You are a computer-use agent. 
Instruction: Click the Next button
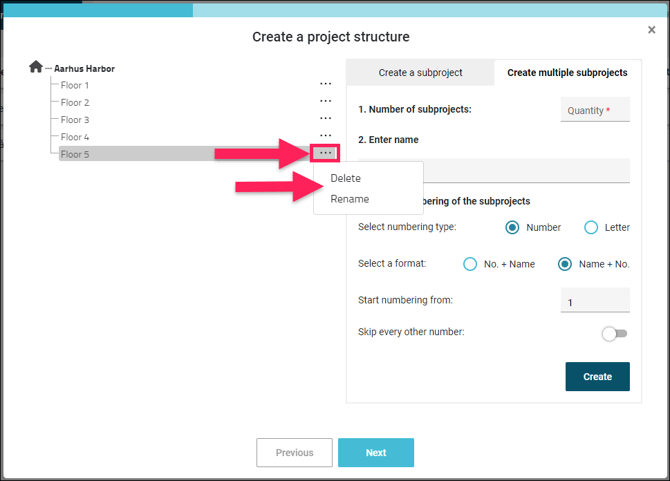tap(375, 453)
